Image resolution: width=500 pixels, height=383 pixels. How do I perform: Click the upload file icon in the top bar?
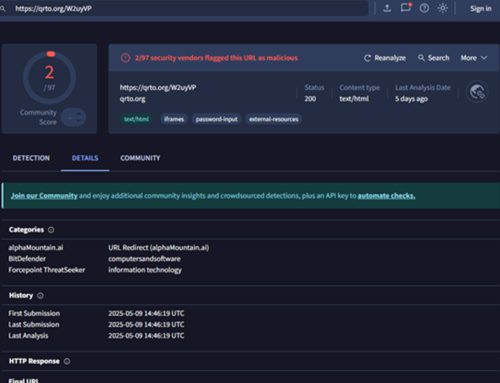387,8
